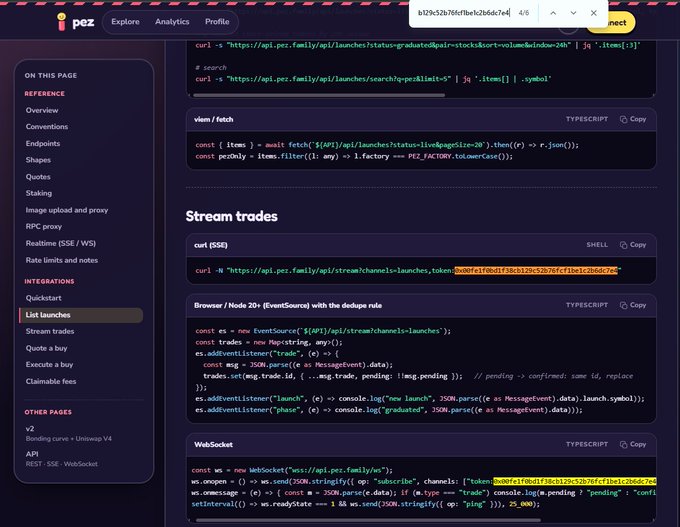Click orange highlighted token address in curl
680x527 pixels.
coord(536,271)
